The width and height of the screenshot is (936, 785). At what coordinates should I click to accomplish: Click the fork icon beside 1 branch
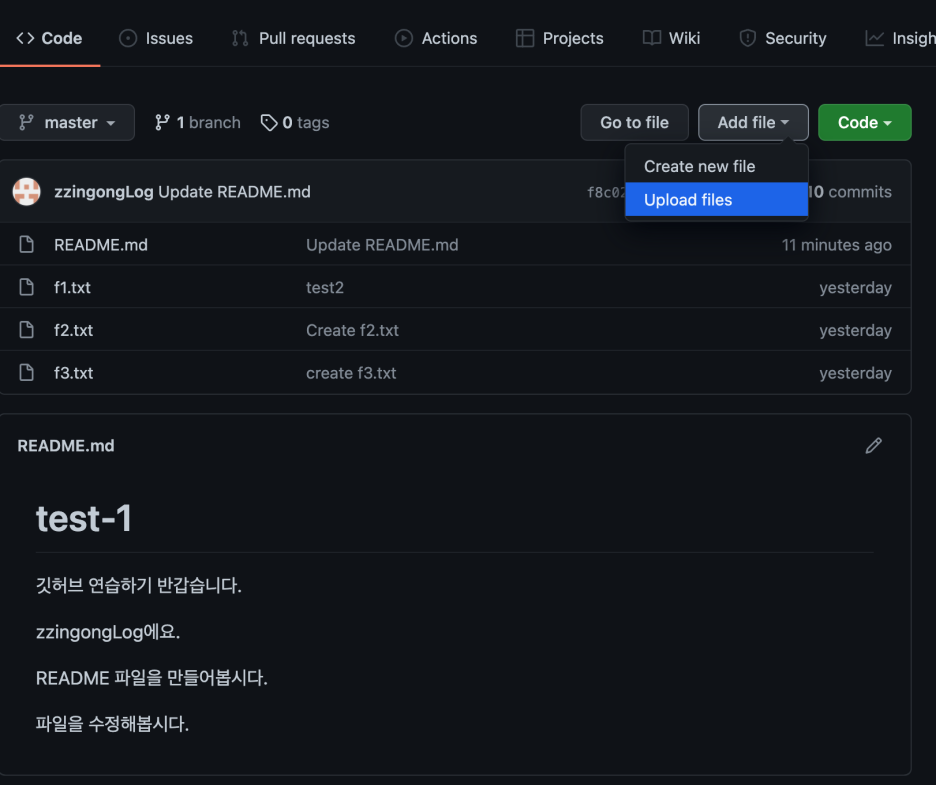162,122
